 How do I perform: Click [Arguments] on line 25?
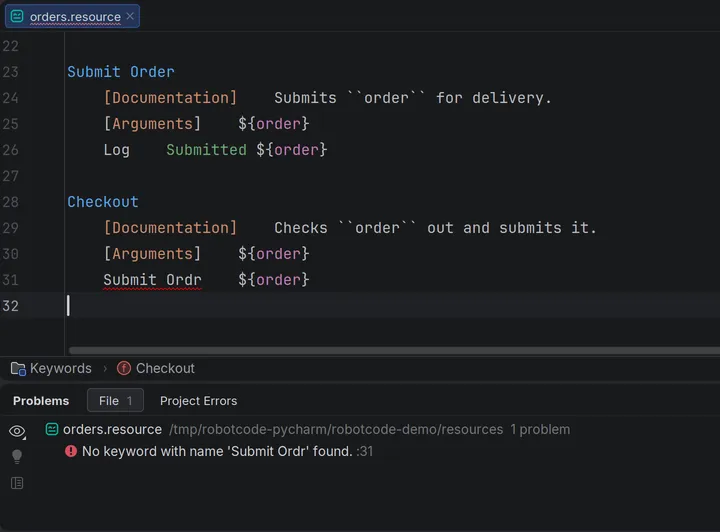coord(152,124)
